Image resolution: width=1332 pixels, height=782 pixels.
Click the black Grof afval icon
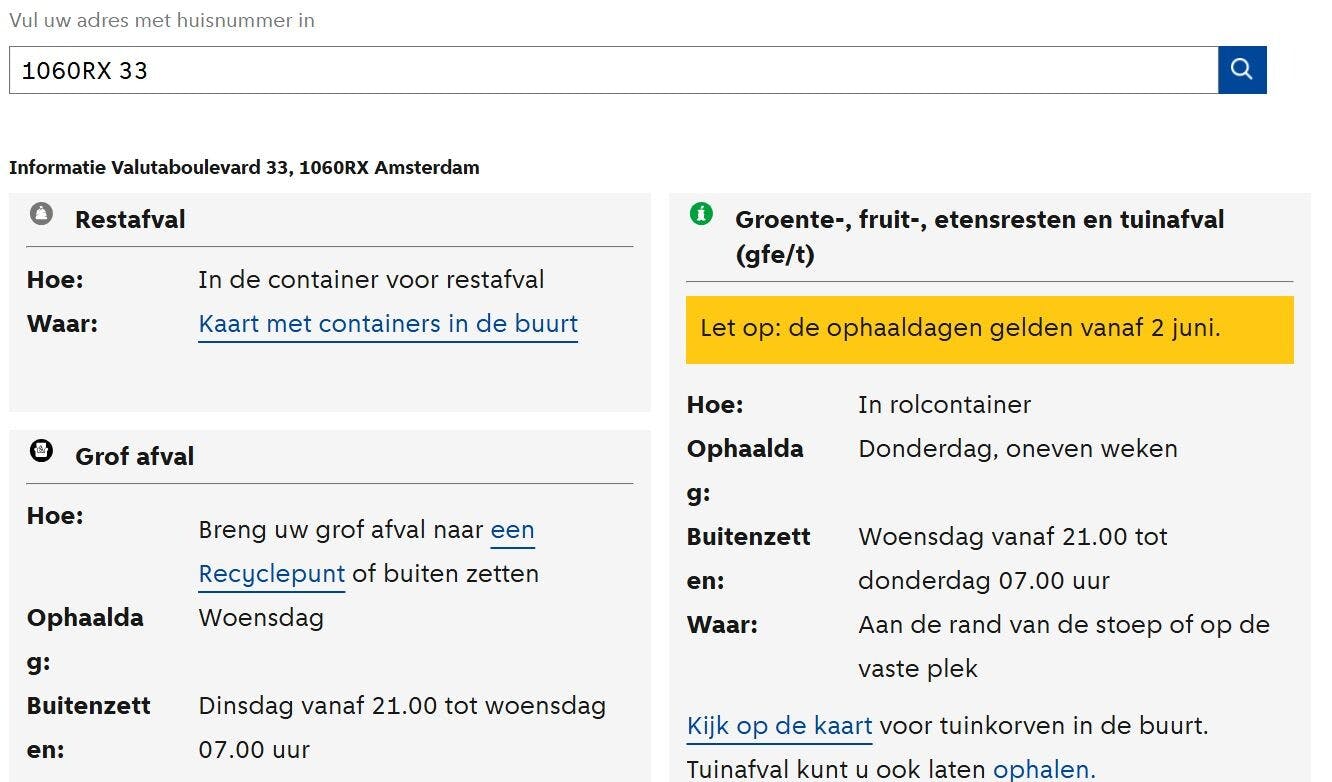tap(41, 451)
